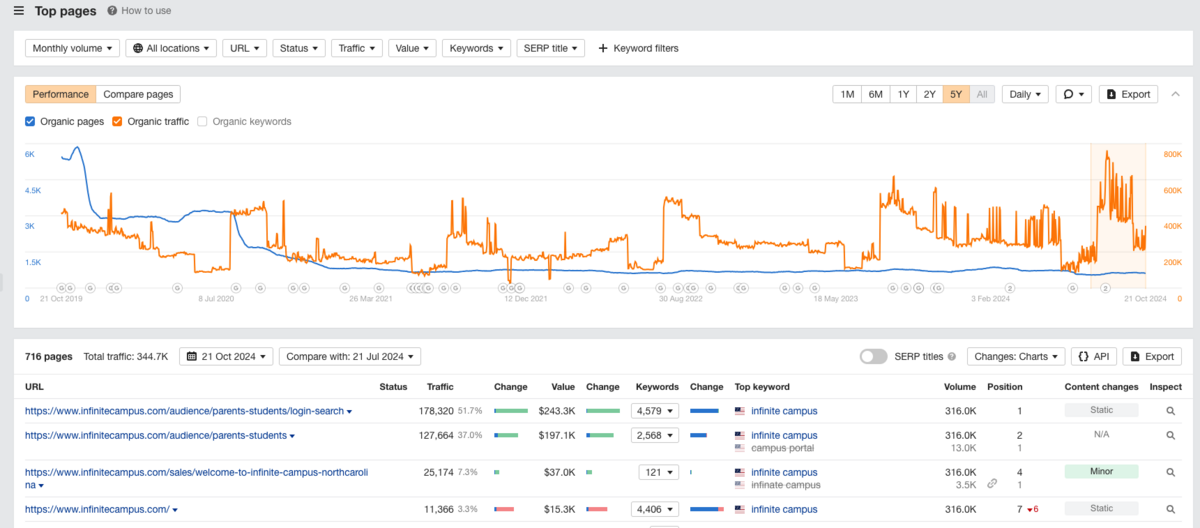The height and width of the screenshot is (528, 1200).
Task: Switch to the Compare pages tab
Action: click(x=139, y=94)
